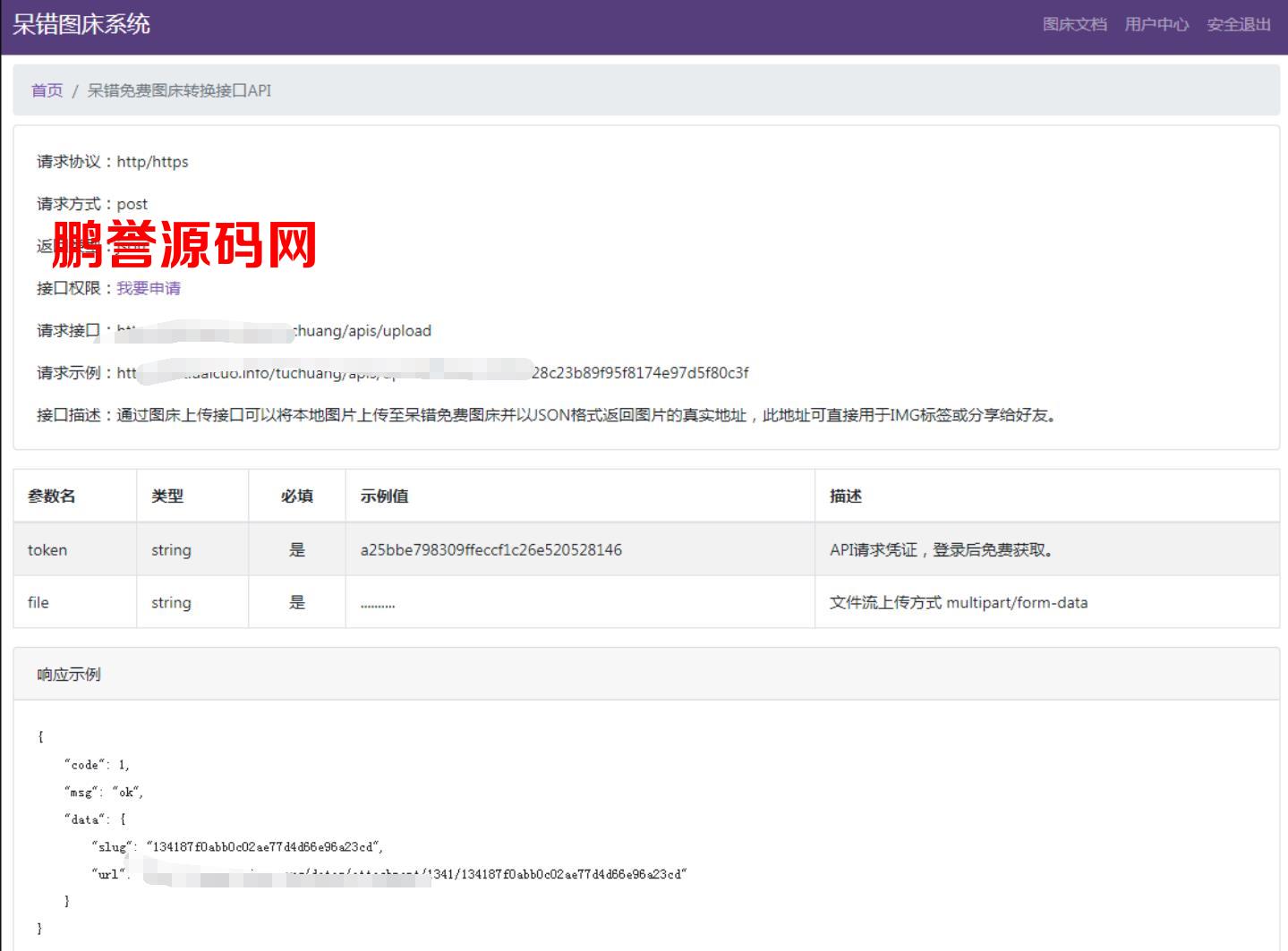Follow the 我要申请 link
Image resolution: width=1288 pixels, height=951 pixels.
(x=149, y=288)
